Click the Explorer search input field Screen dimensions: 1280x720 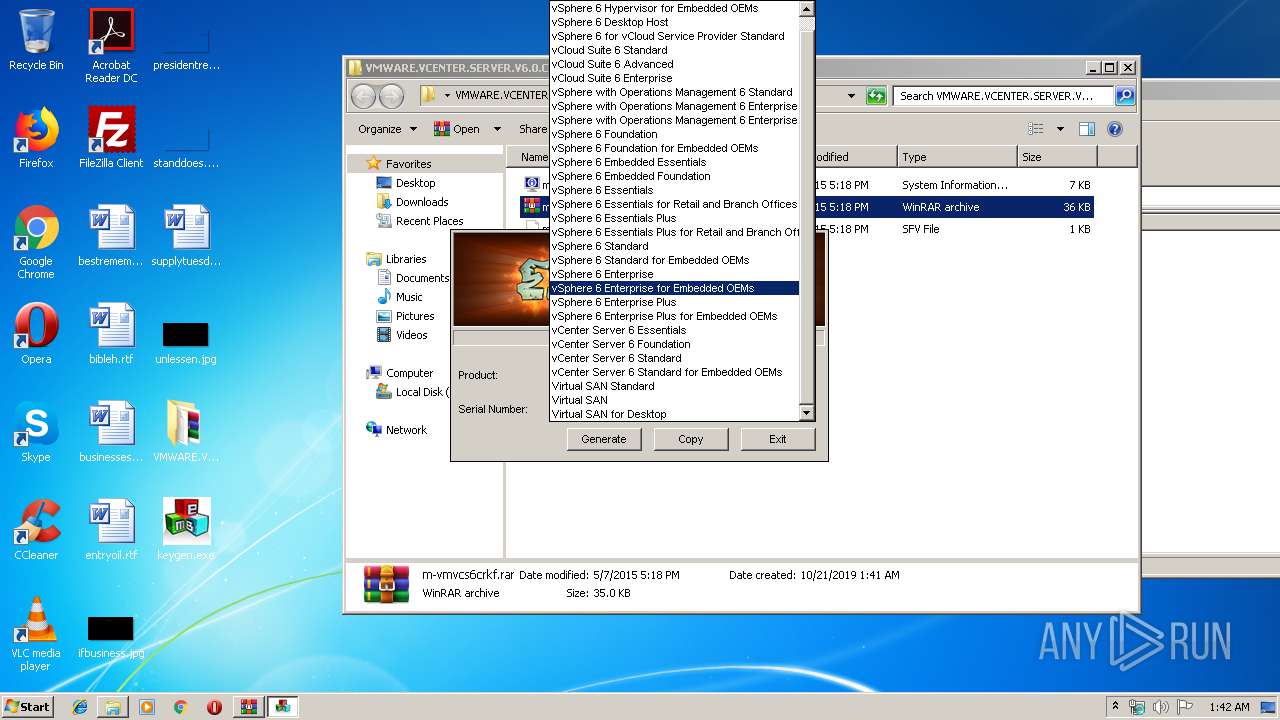1003,96
